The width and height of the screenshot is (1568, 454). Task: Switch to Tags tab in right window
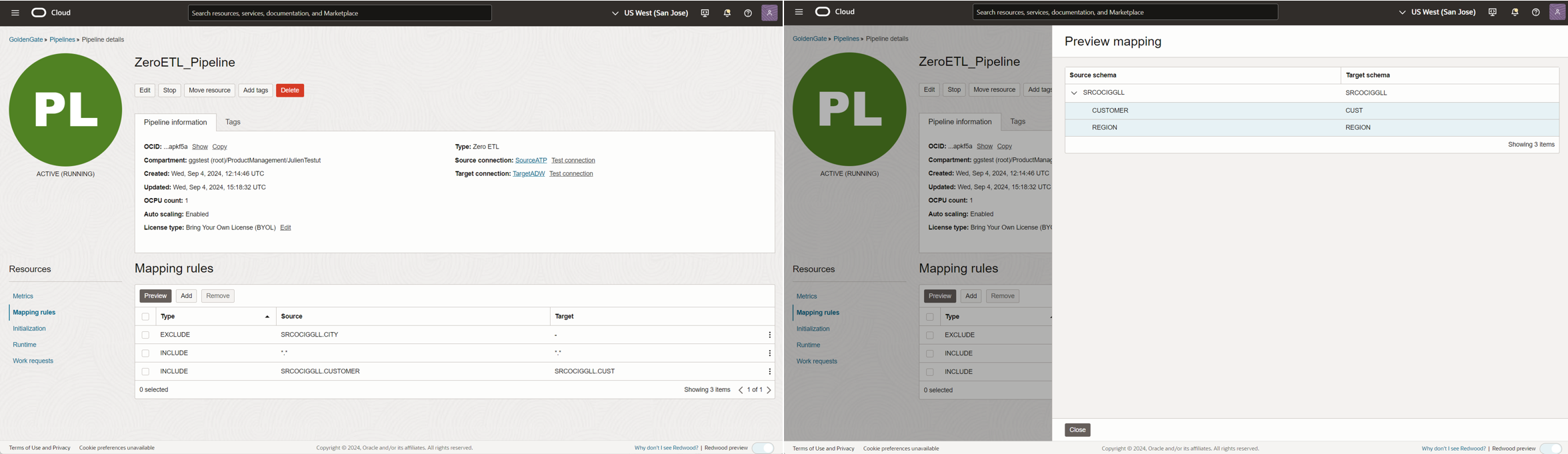(x=1017, y=121)
